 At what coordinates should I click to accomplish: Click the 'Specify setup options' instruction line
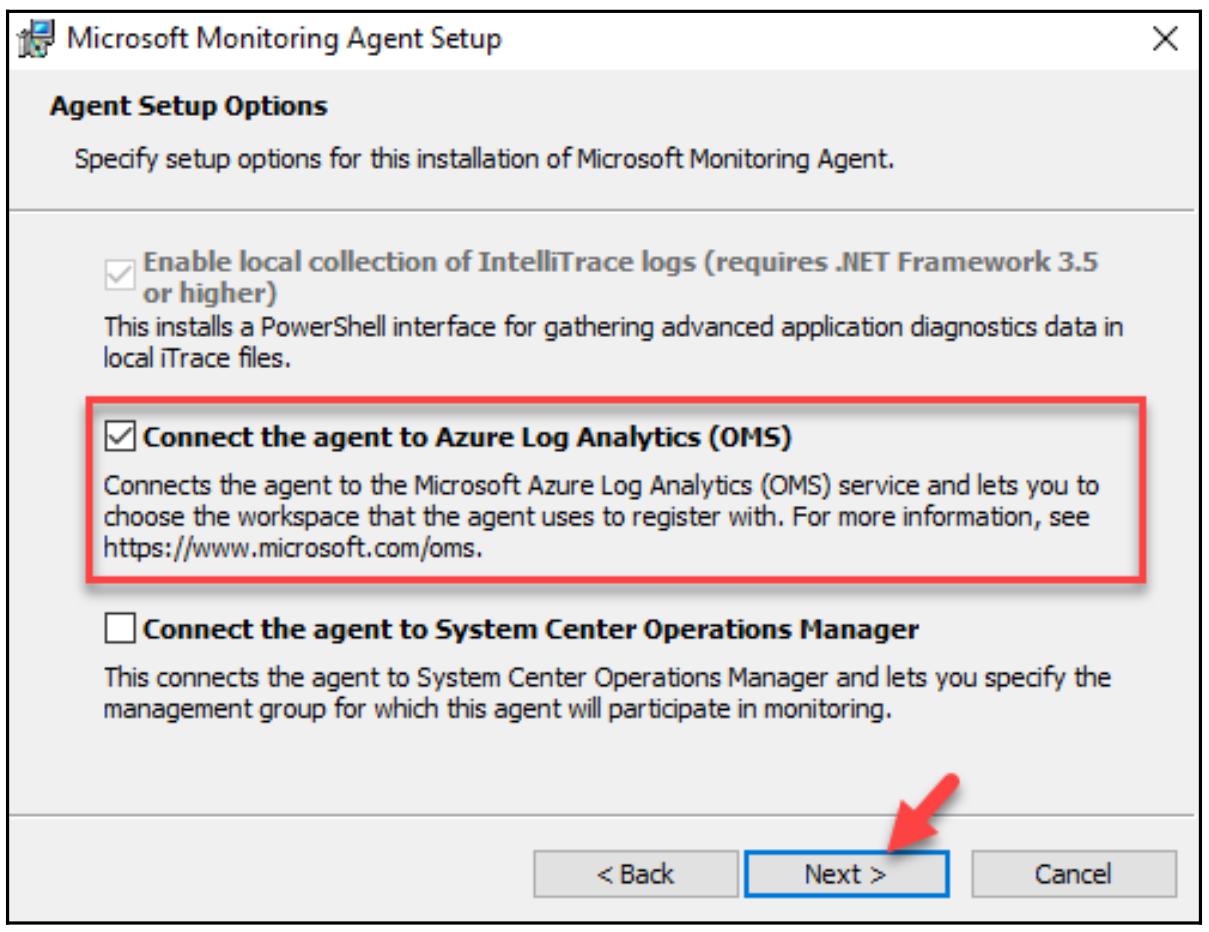click(484, 160)
